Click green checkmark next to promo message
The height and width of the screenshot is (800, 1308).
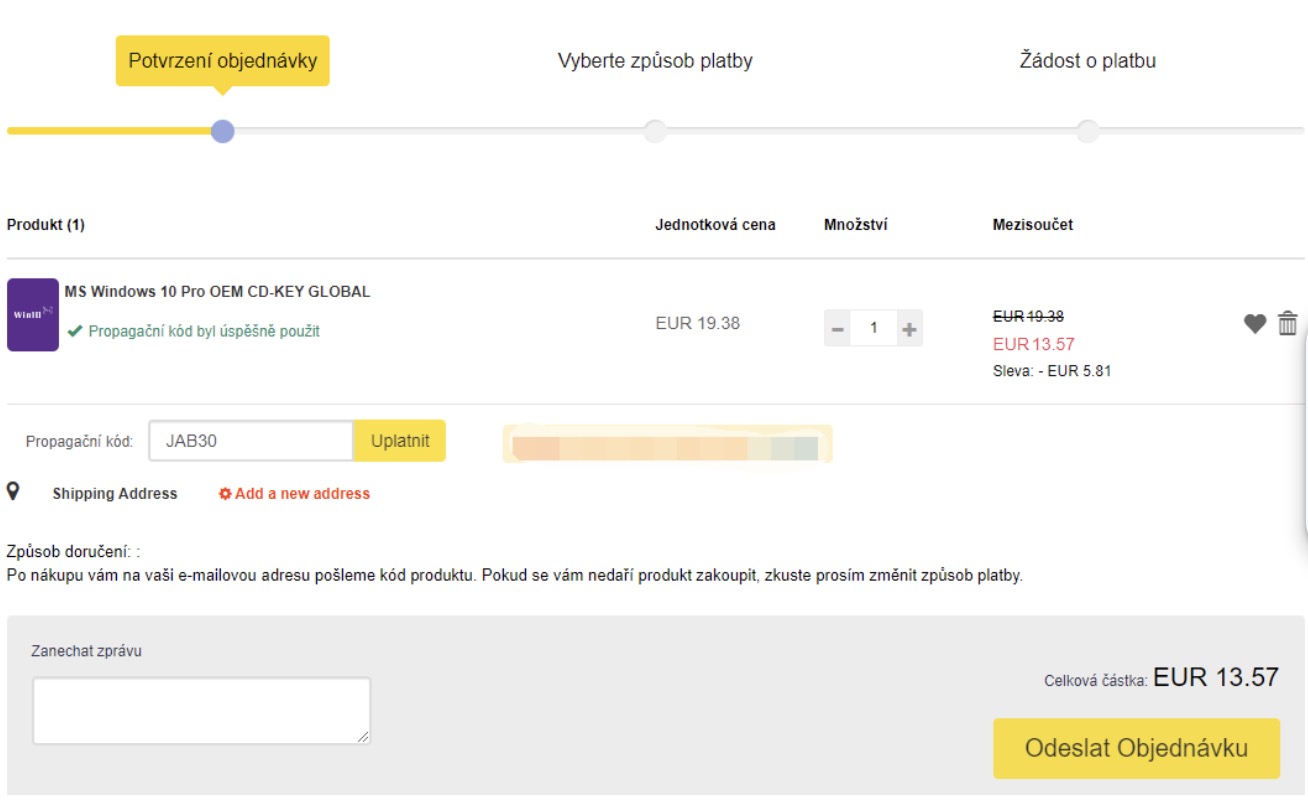pyautogui.click(x=75, y=331)
